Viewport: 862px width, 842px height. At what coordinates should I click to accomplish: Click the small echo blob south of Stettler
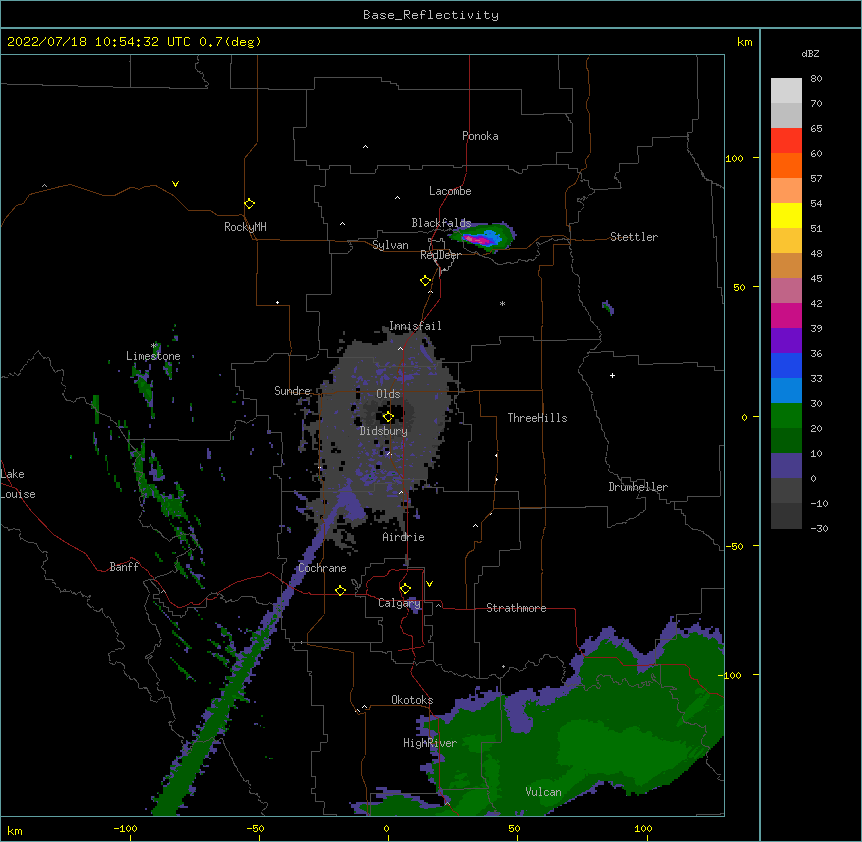tap(608, 307)
